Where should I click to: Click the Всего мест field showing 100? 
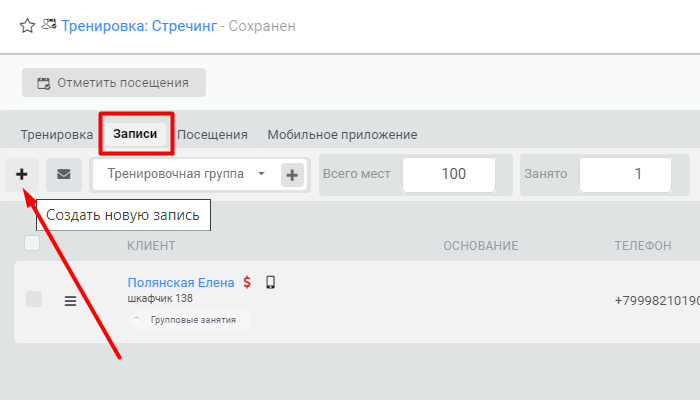pos(449,175)
